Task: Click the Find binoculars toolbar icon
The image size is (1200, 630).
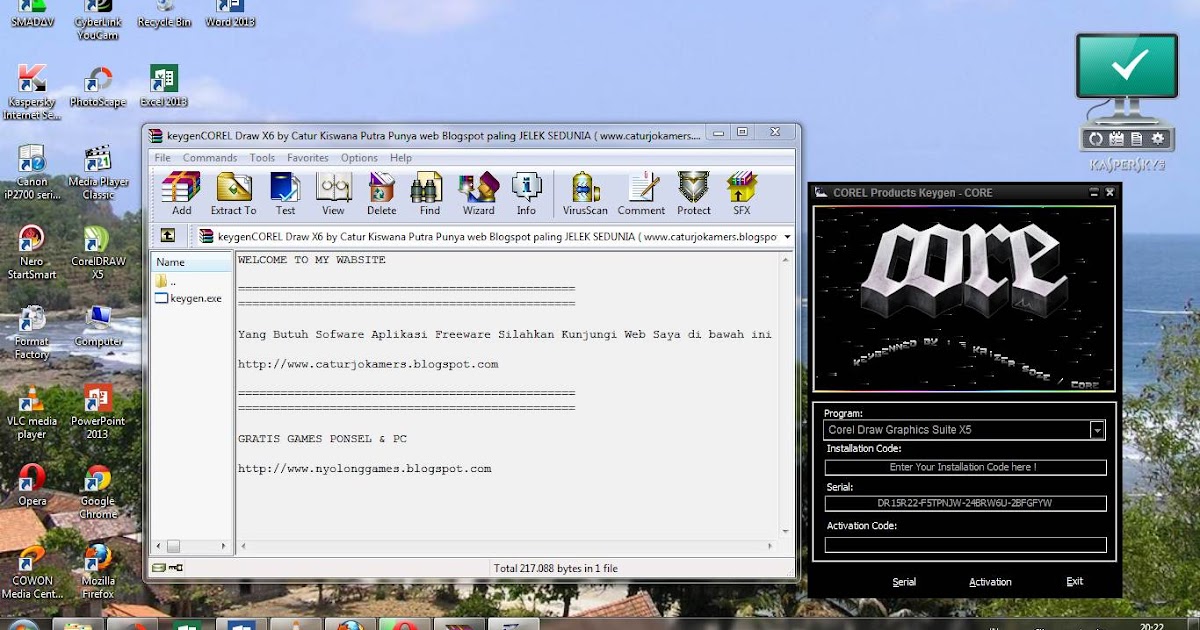Action: pos(429,194)
